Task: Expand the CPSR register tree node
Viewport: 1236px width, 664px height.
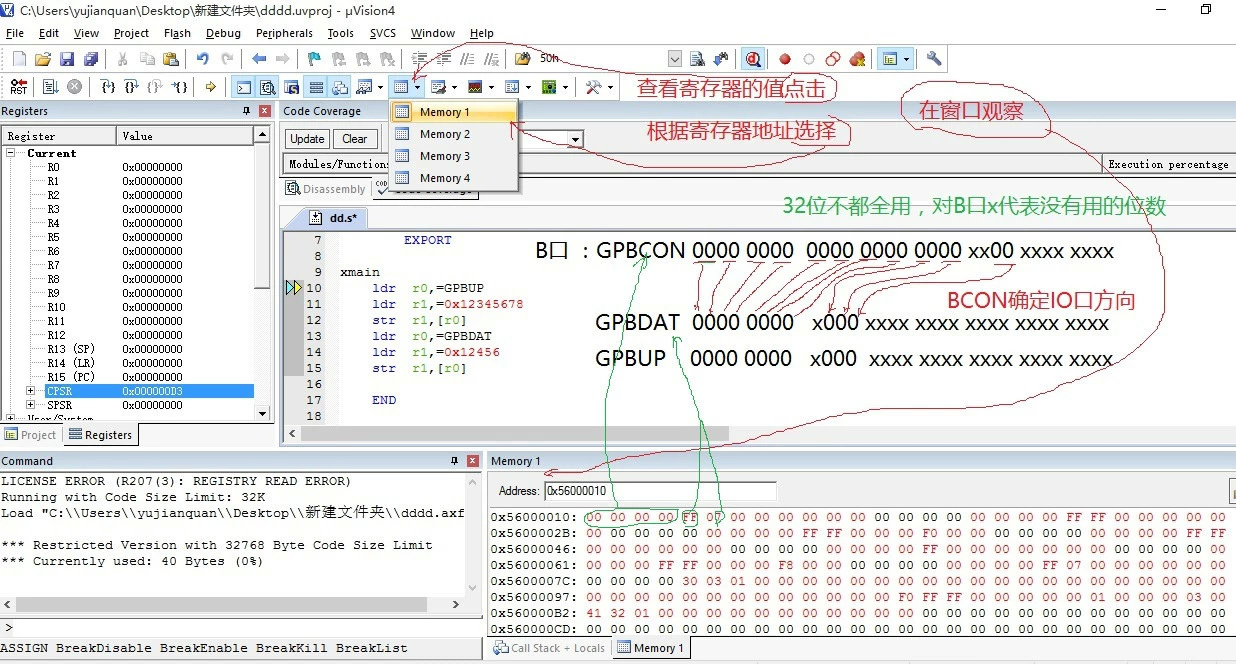Action: click(x=31, y=391)
